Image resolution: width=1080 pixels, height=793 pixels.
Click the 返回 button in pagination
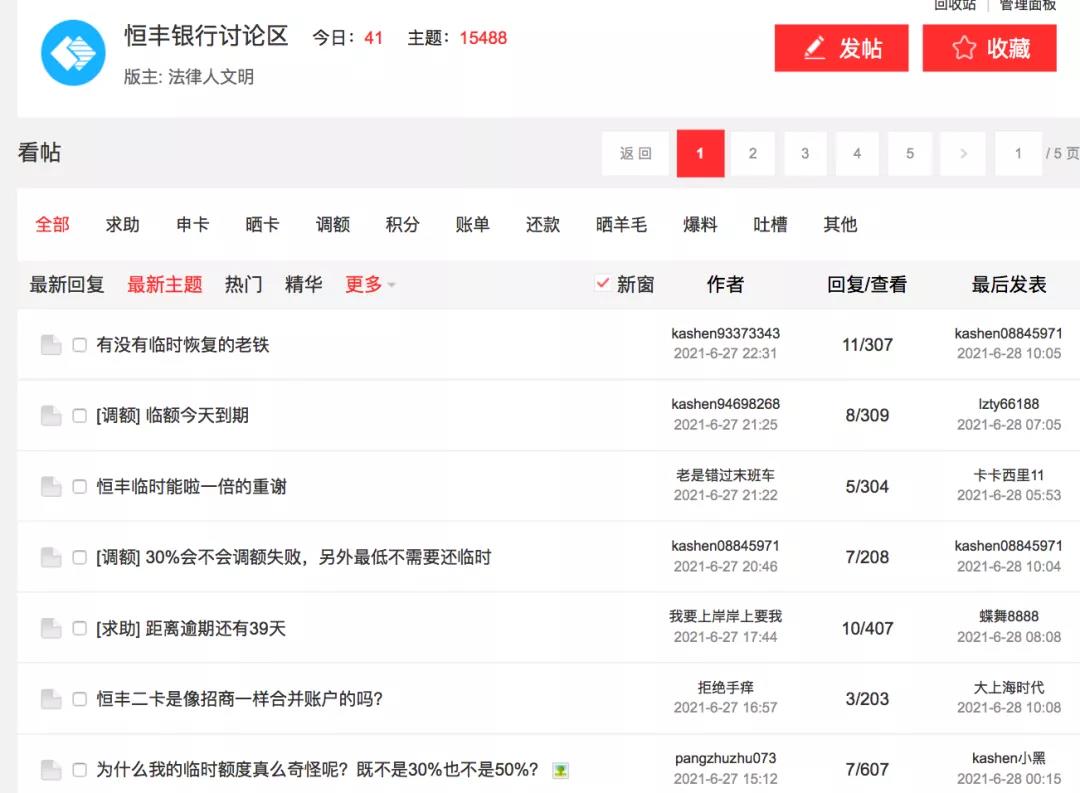click(x=635, y=154)
